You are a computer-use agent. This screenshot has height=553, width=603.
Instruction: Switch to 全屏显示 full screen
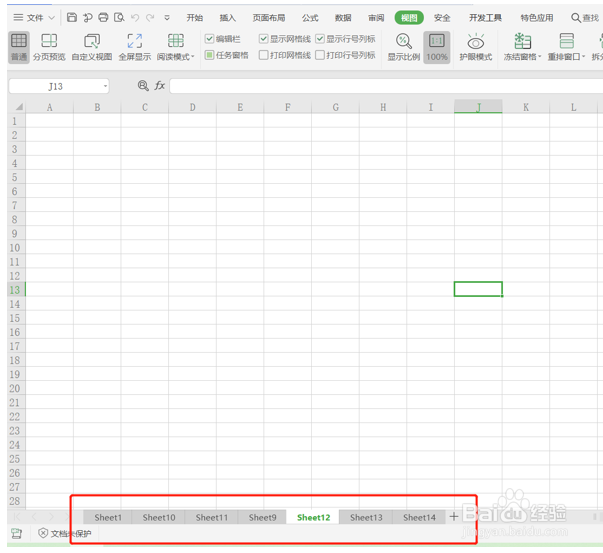(x=135, y=47)
